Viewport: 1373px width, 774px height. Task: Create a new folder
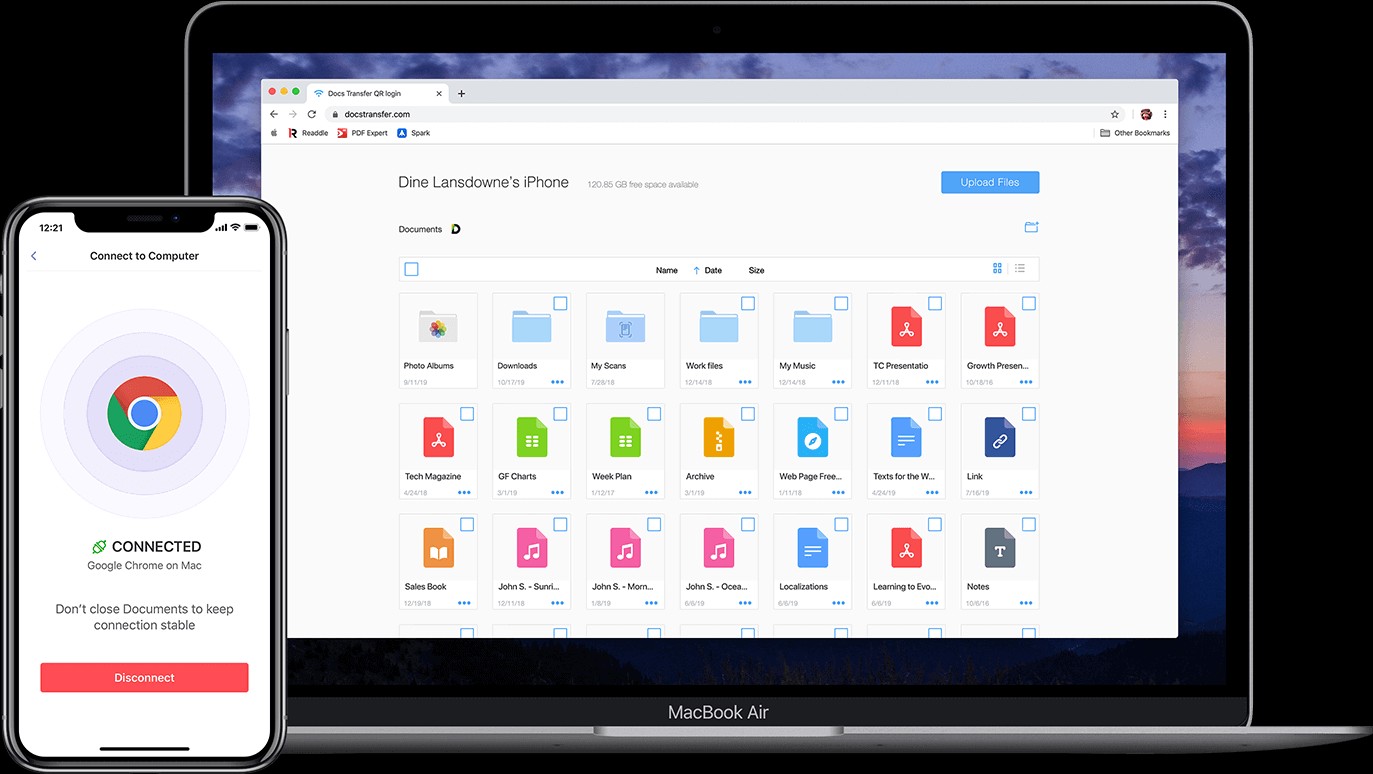click(1031, 227)
